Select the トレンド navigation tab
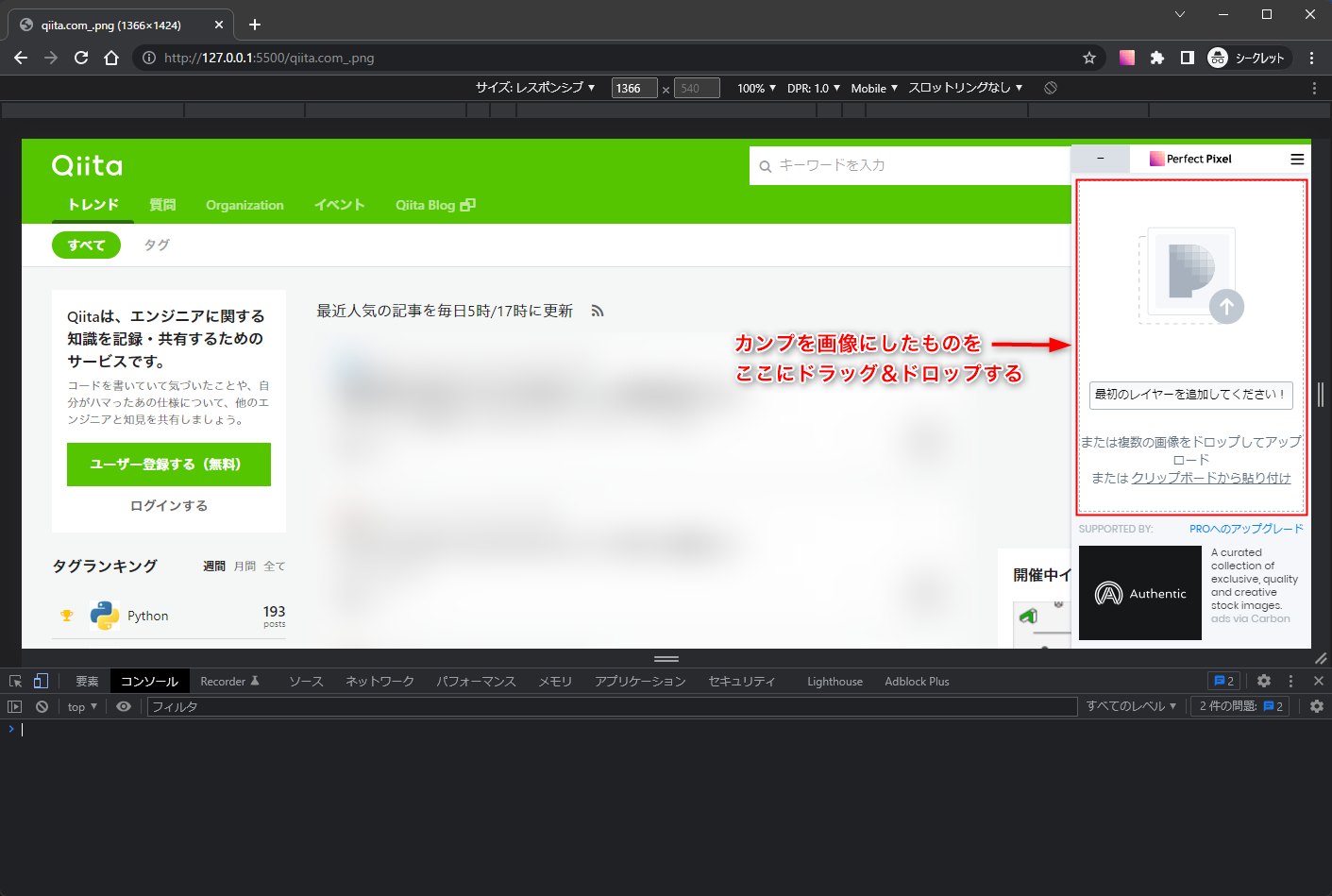 click(93, 205)
